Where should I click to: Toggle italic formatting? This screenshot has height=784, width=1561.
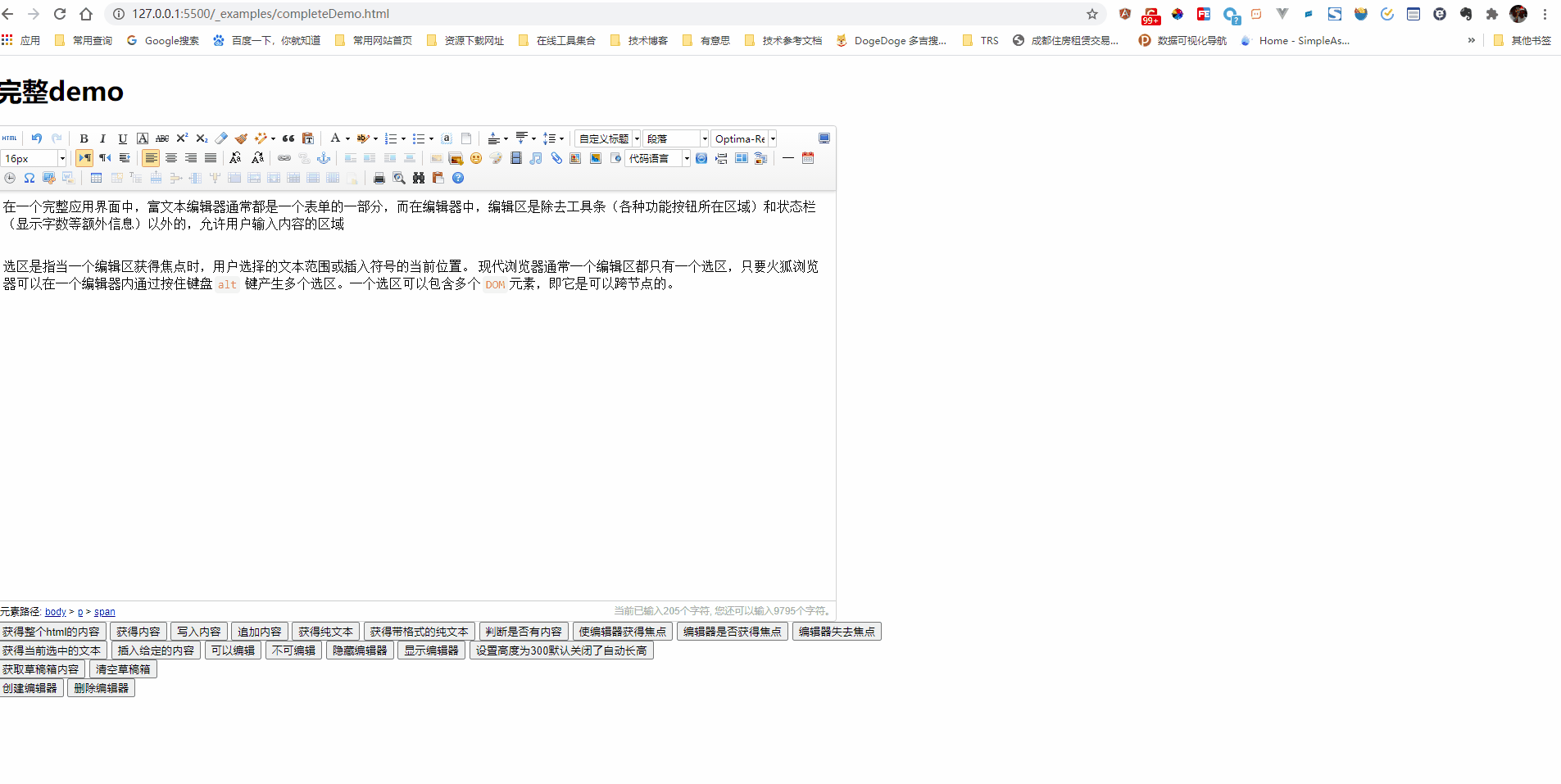click(102, 138)
